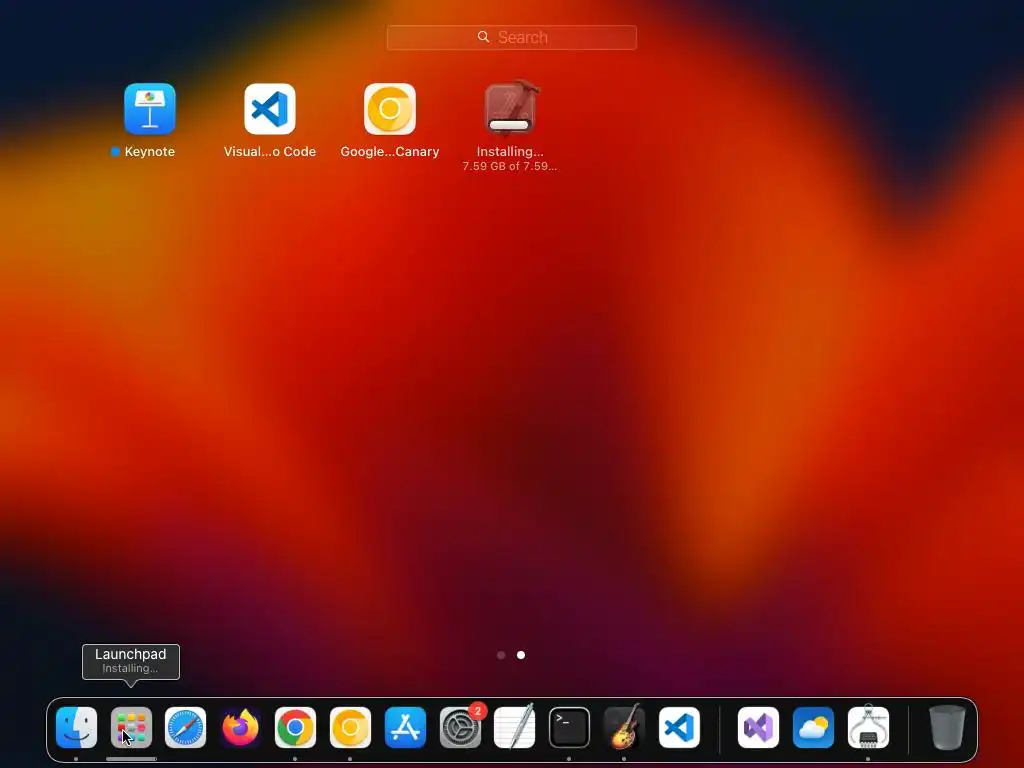The height and width of the screenshot is (768, 1024).
Task: Click the Launchpad search field
Action: pyautogui.click(x=511, y=37)
